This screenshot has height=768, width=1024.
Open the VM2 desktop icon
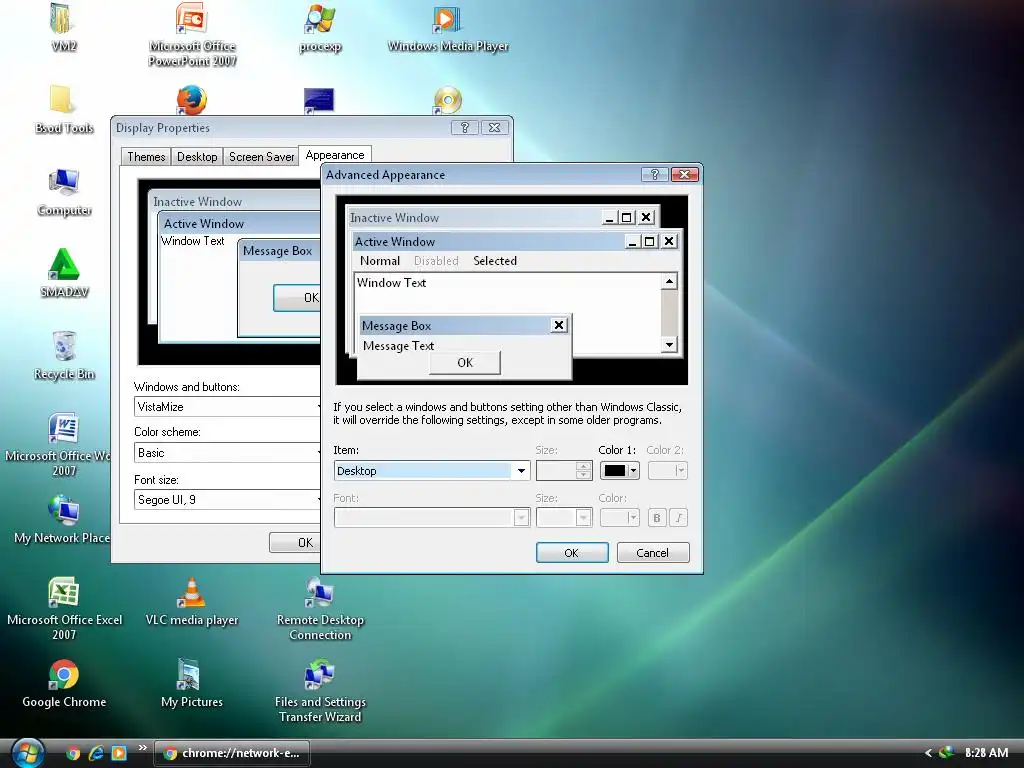point(63,26)
